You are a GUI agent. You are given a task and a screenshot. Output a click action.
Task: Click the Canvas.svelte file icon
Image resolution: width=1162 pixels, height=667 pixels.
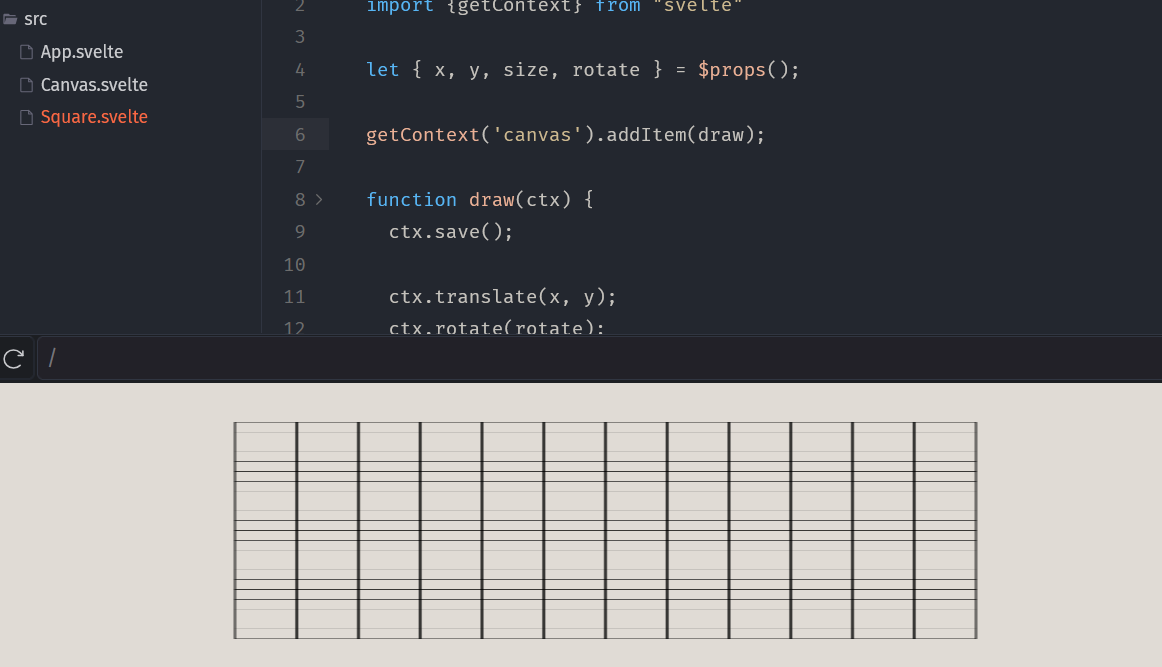(27, 85)
